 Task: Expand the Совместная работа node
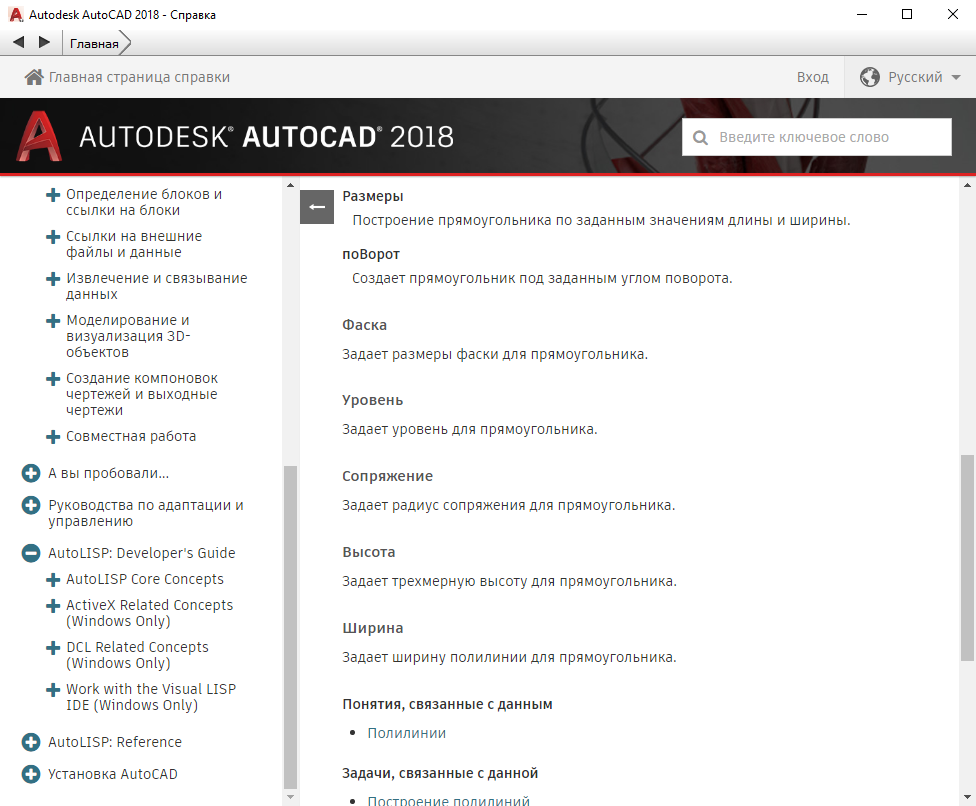coord(53,437)
